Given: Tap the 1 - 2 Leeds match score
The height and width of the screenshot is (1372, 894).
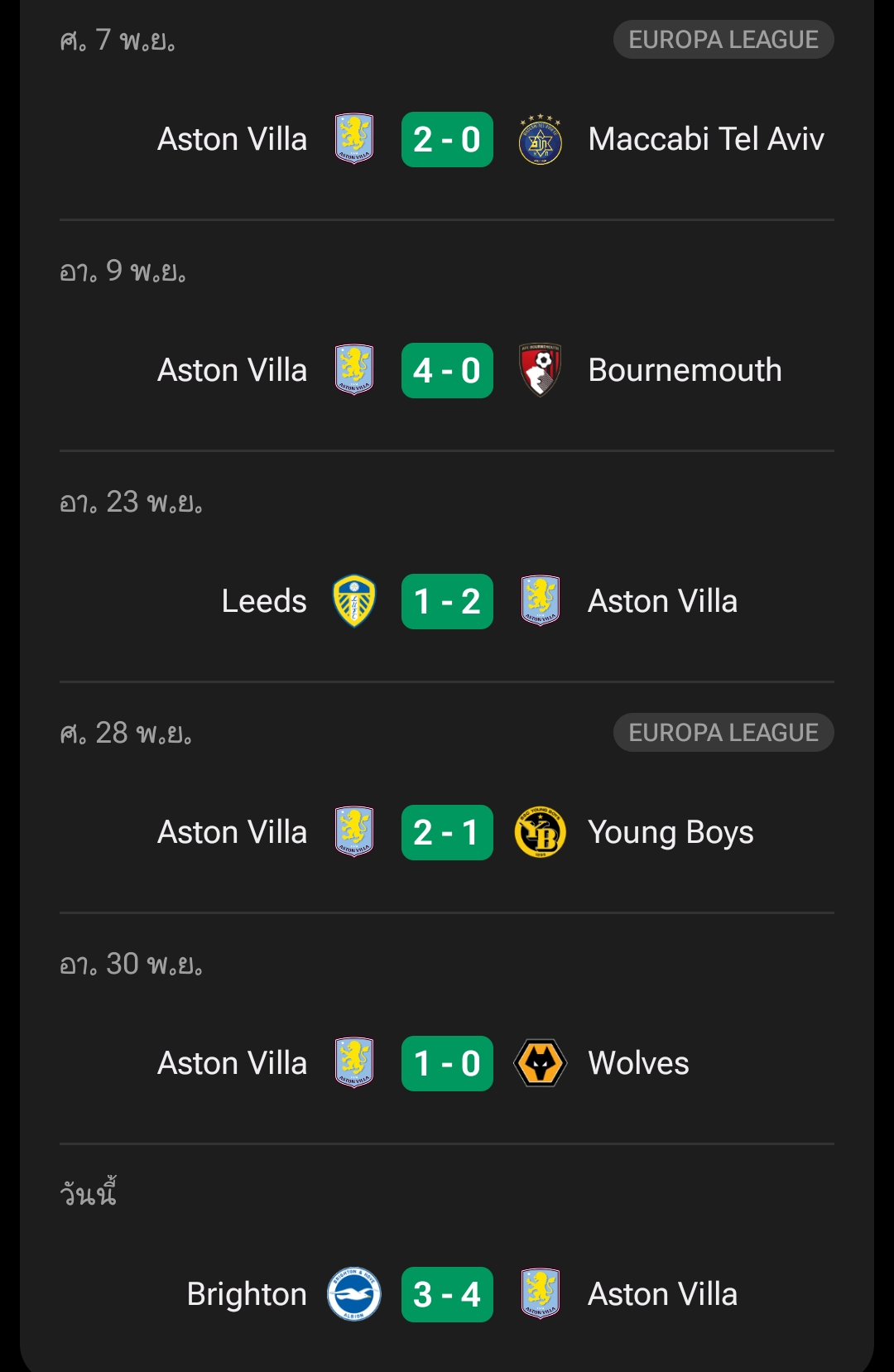Looking at the screenshot, I should coord(447,601).
